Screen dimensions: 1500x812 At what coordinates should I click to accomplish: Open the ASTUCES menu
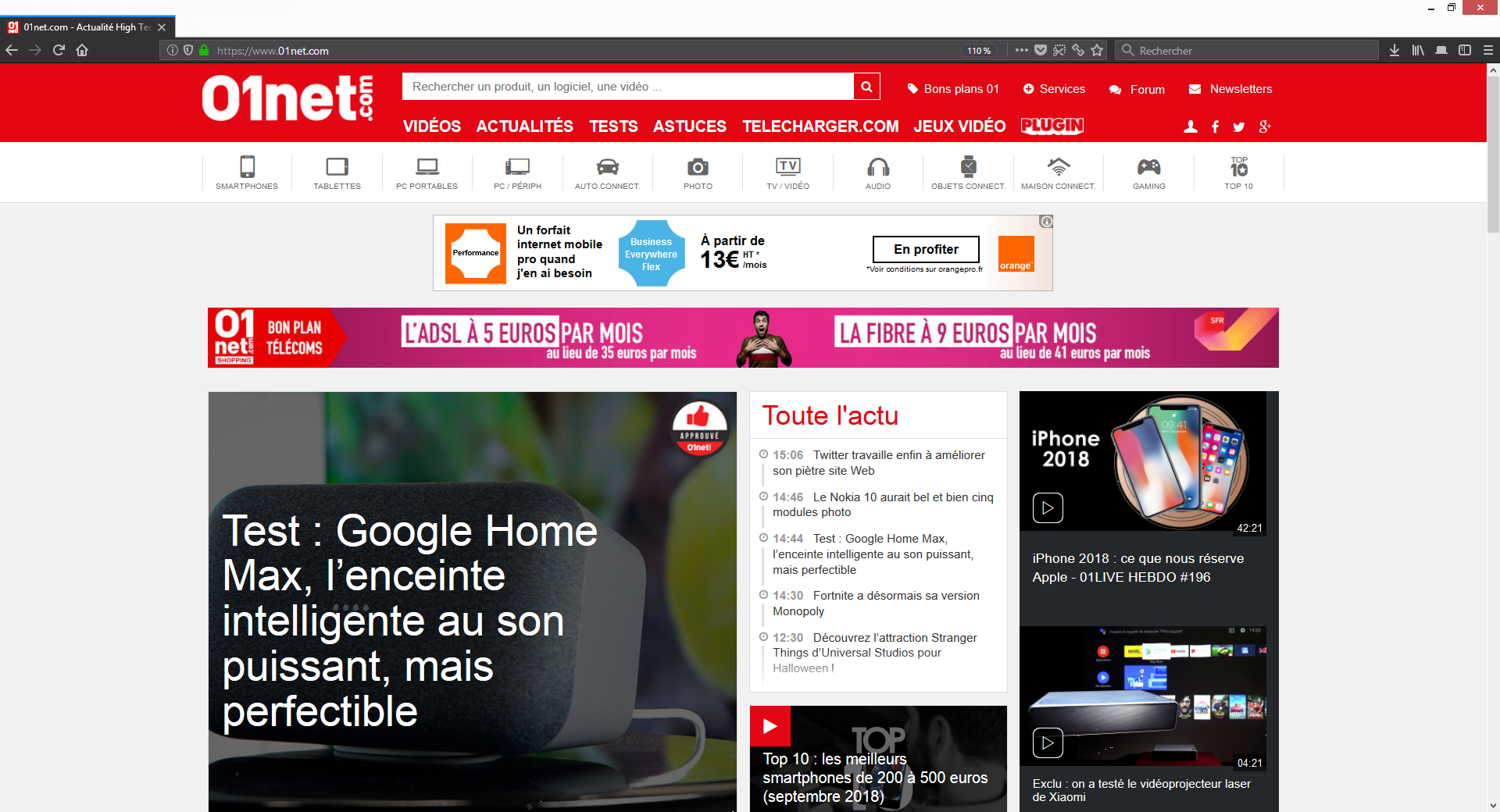pos(690,126)
